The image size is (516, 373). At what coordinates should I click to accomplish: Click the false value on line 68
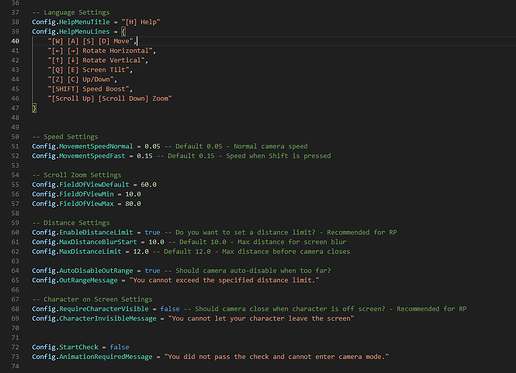(x=170, y=309)
